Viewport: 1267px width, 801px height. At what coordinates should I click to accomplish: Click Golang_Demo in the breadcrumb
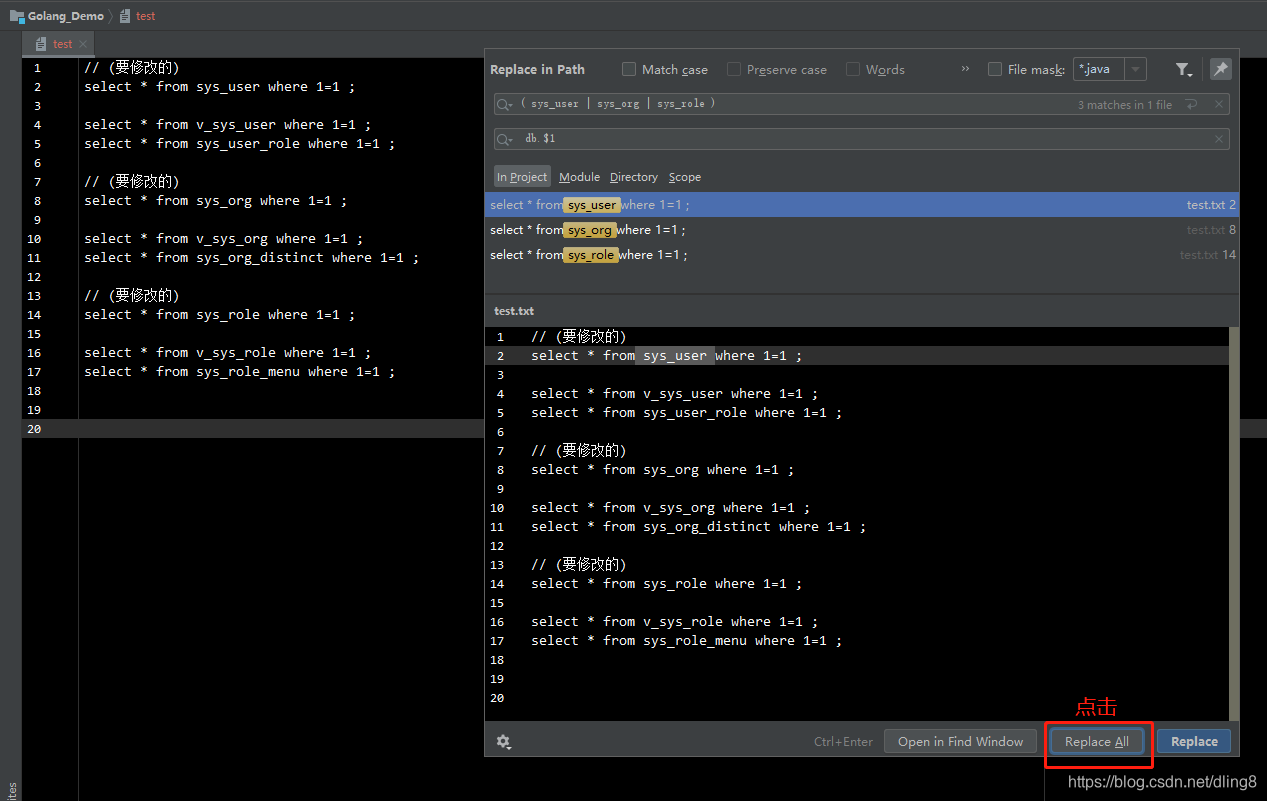point(66,16)
